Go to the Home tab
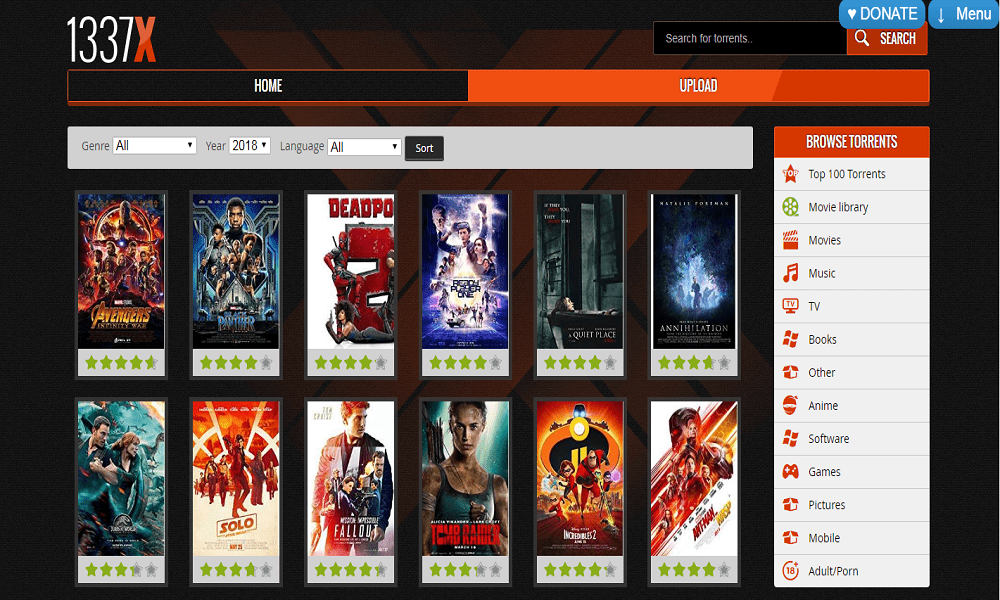Viewport: 1000px width, 600px height. [268, 85]
